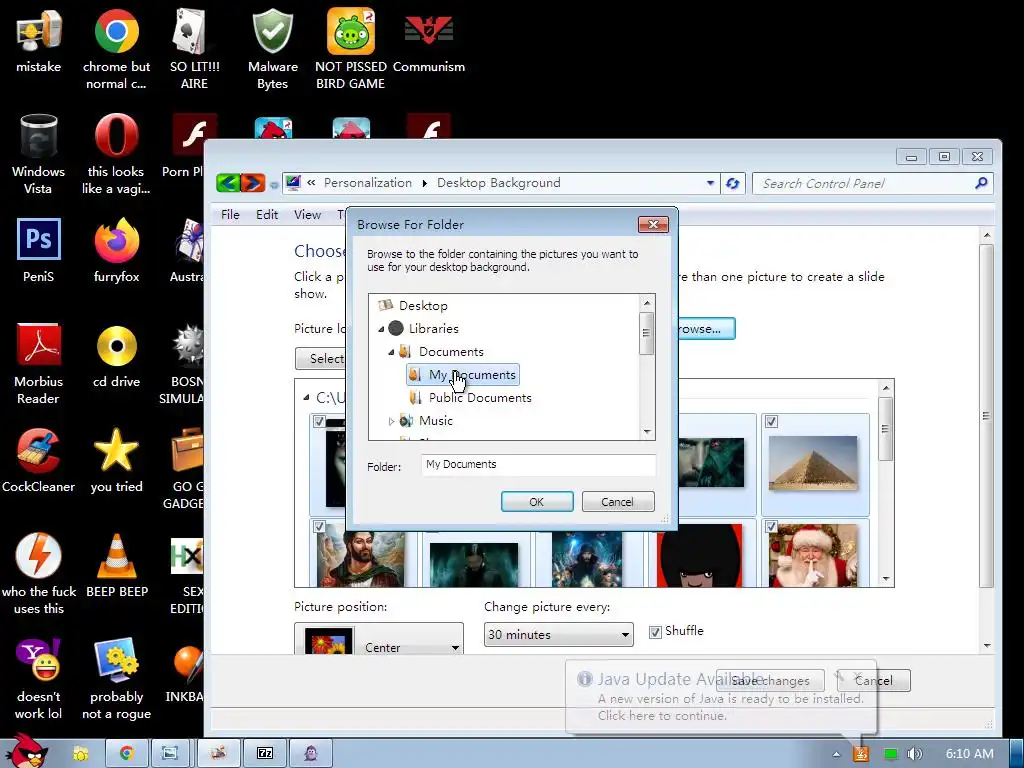Image resolution: width=1024 pixels, height=768 pixels.
Task: Open the 'SO LIT!!! AIRE' solitaire icon
Action: pos(194,48)
